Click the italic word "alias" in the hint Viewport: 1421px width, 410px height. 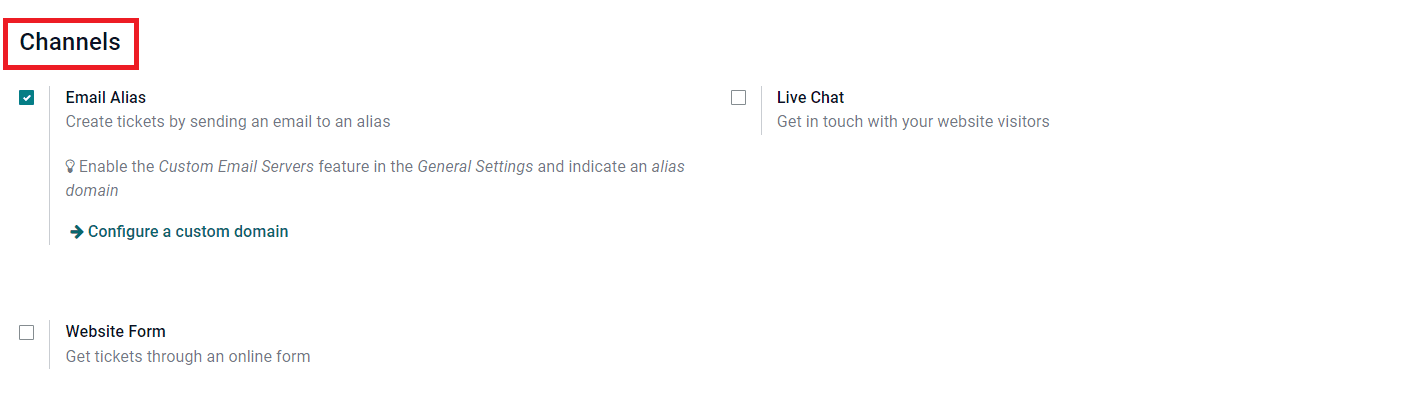668,167
